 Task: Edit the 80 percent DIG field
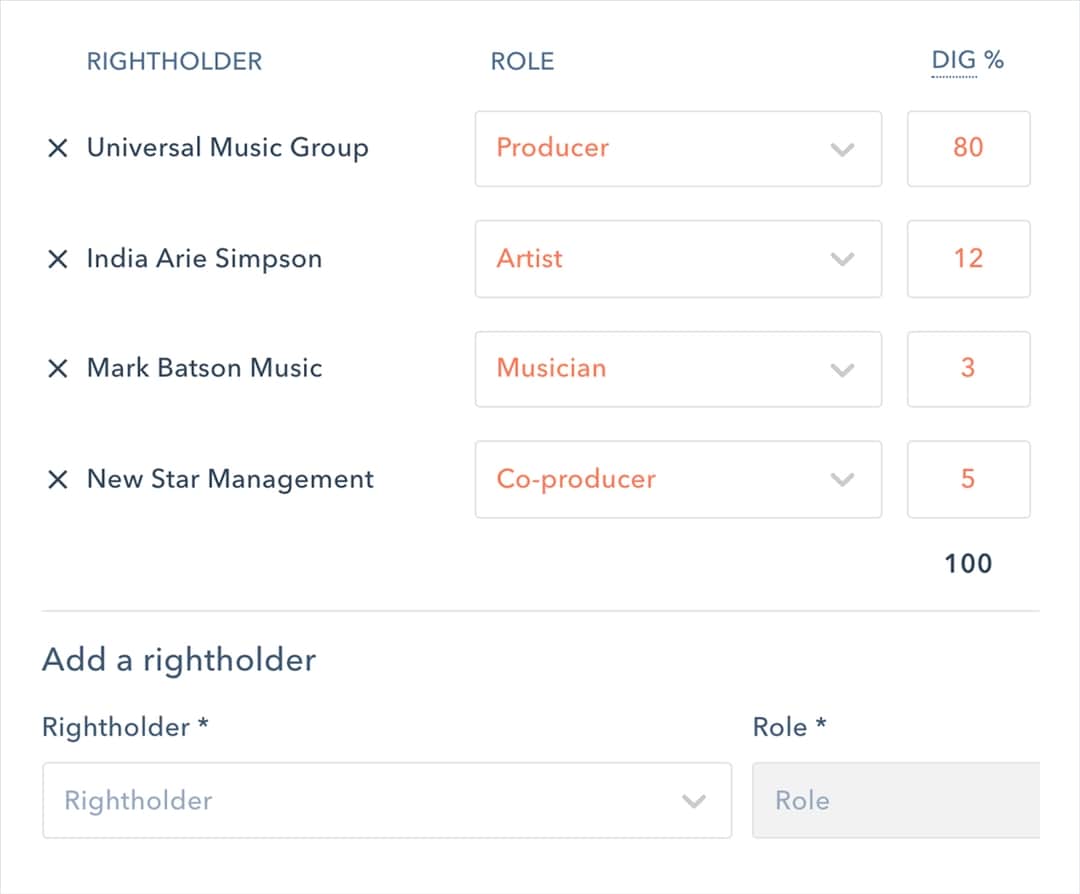point(967,149)
